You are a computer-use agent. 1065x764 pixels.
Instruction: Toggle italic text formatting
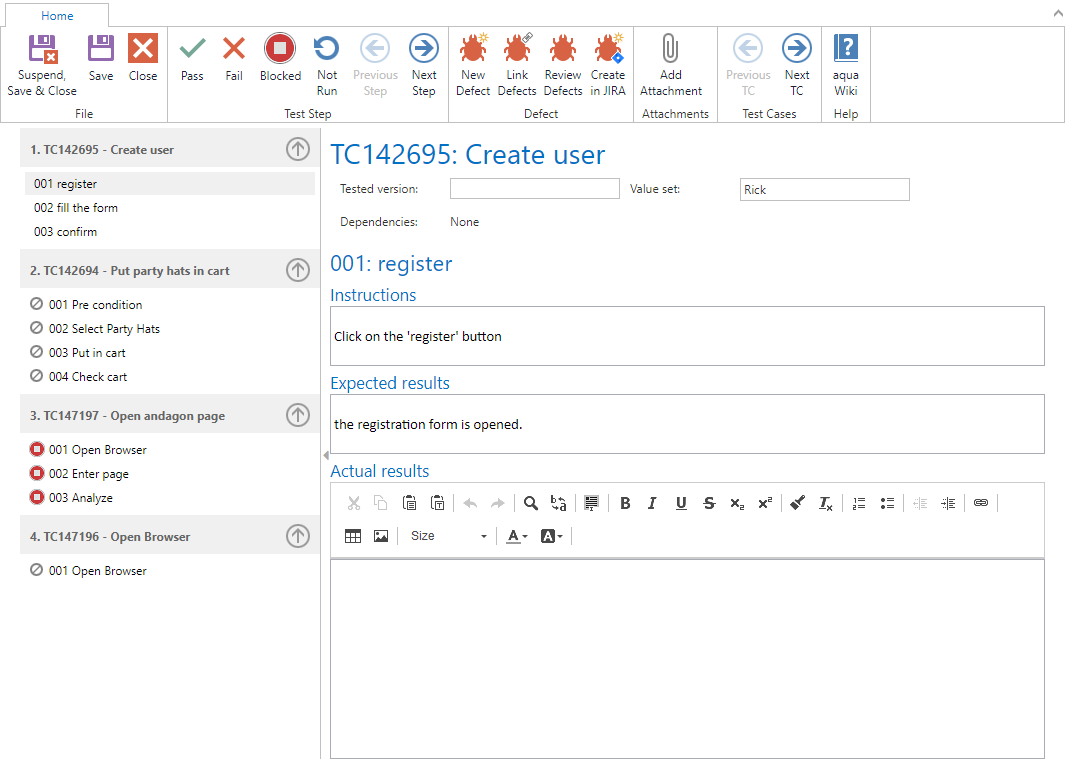tap(652, 504)
